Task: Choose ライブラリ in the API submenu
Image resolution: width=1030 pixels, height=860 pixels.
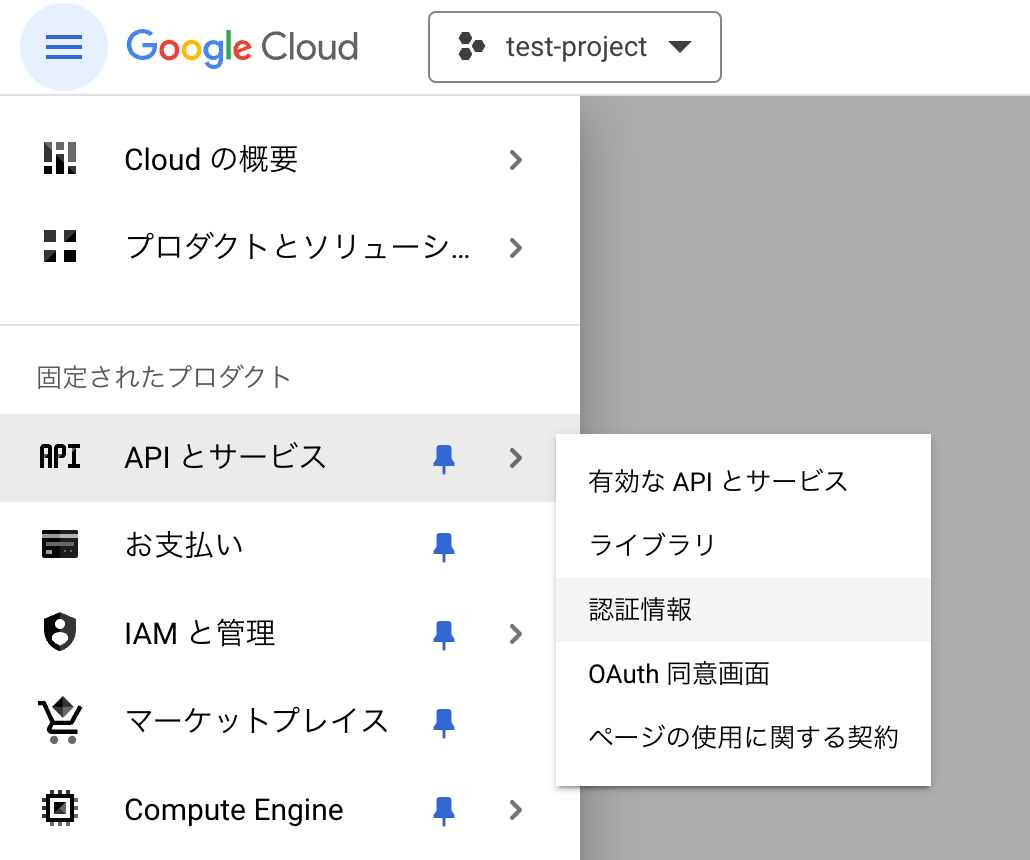Action: click(653, 545)
